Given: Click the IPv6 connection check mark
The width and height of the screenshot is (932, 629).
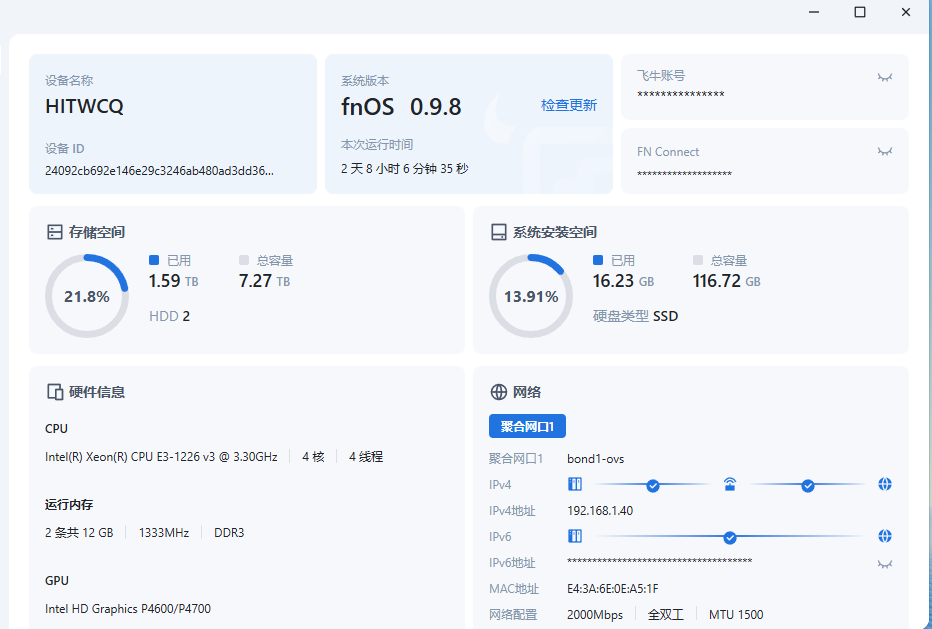Looking at the screenshot, I should (x=730, y=538).
